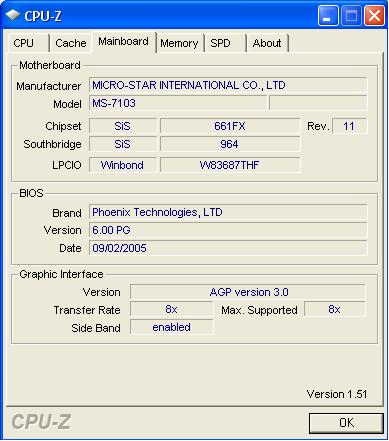Click the BIOS version 6.00 PG

tap(228, 230)
